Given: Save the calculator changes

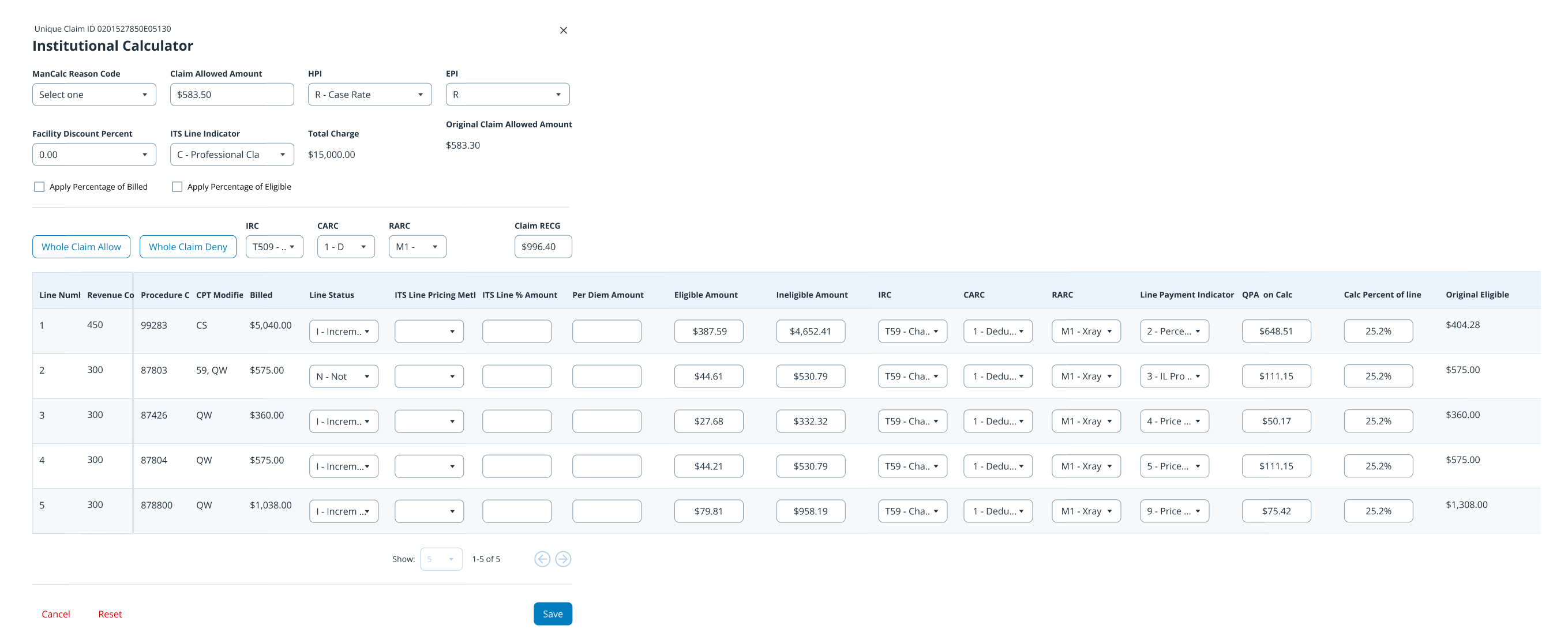Looking at the screenshot, I should coord(553,614).
